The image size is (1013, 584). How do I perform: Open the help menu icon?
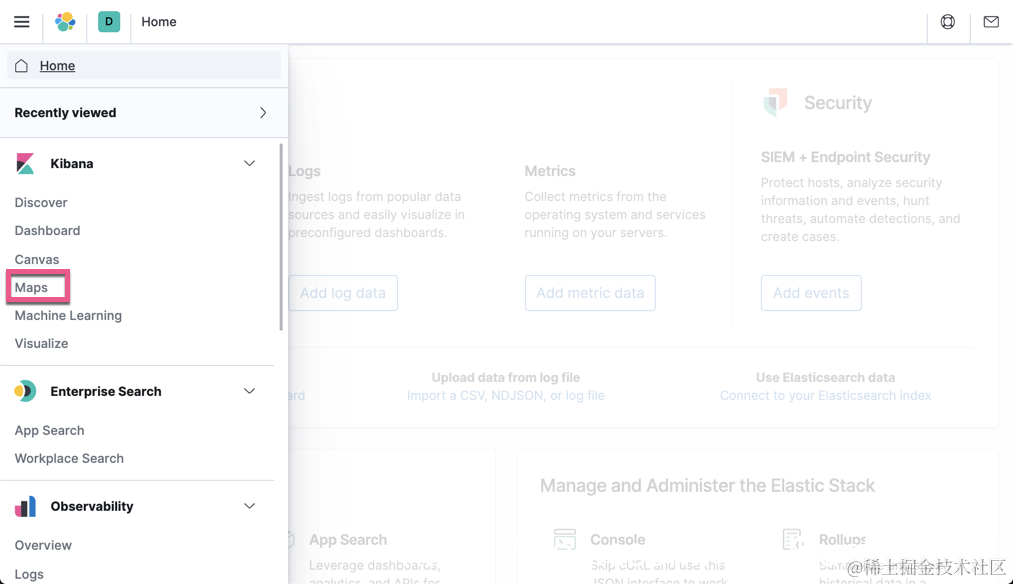[947, 21]
